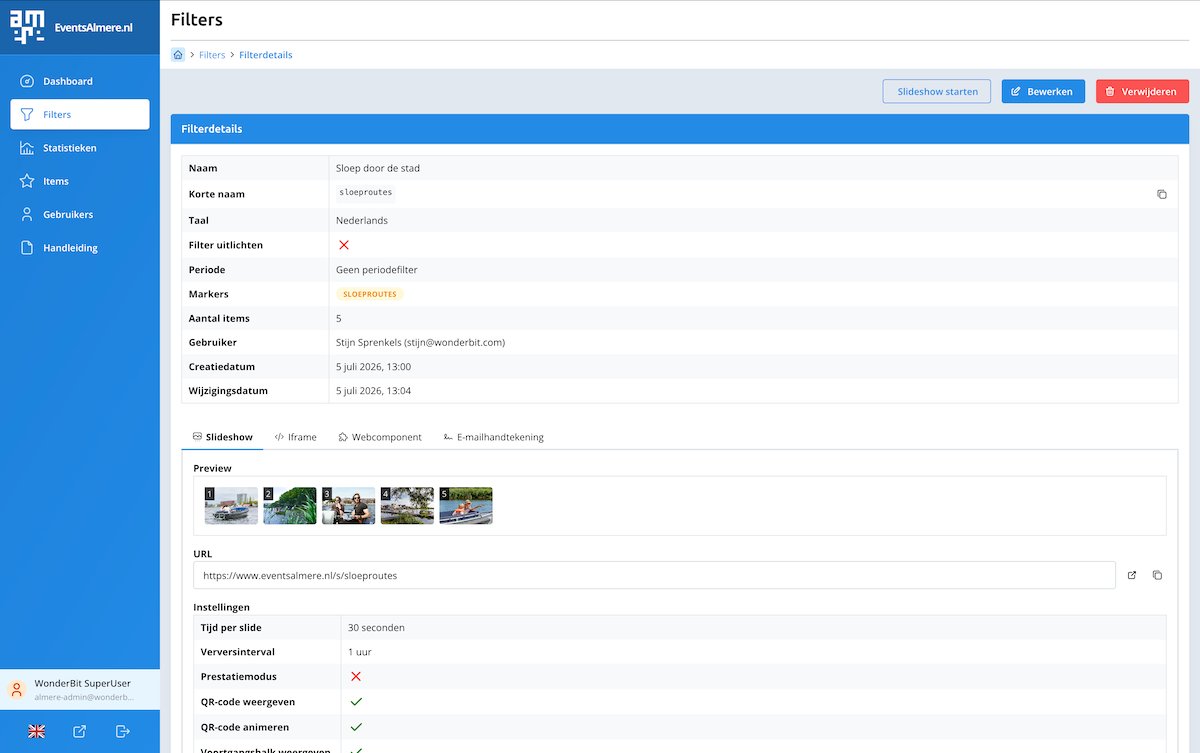Image resolution: width=1200 pixels, height=753 pixels.
Task: Click the name Sloep door de stad
Action: coord(378,168)
